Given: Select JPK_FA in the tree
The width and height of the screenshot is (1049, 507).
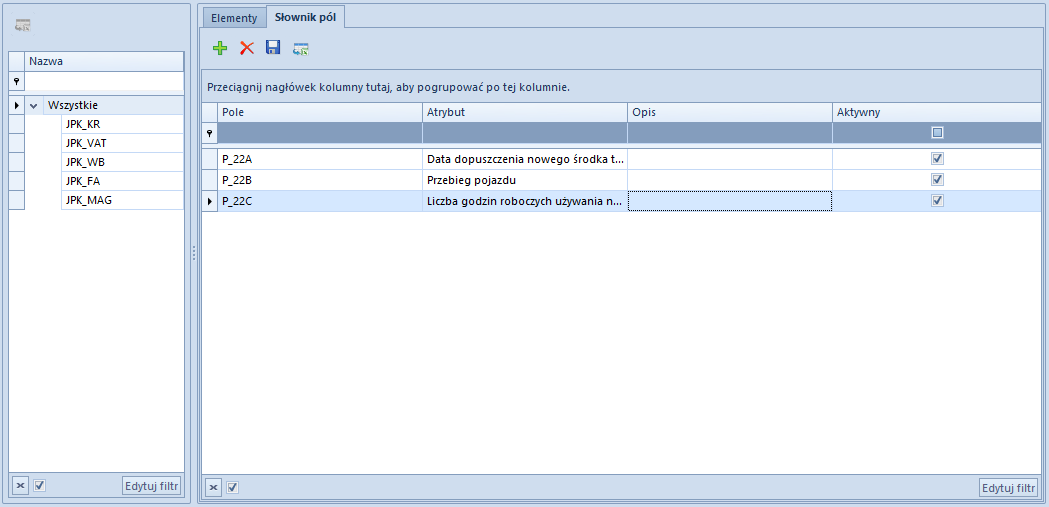Looking at the screenshot, I should tap(122, 181).
